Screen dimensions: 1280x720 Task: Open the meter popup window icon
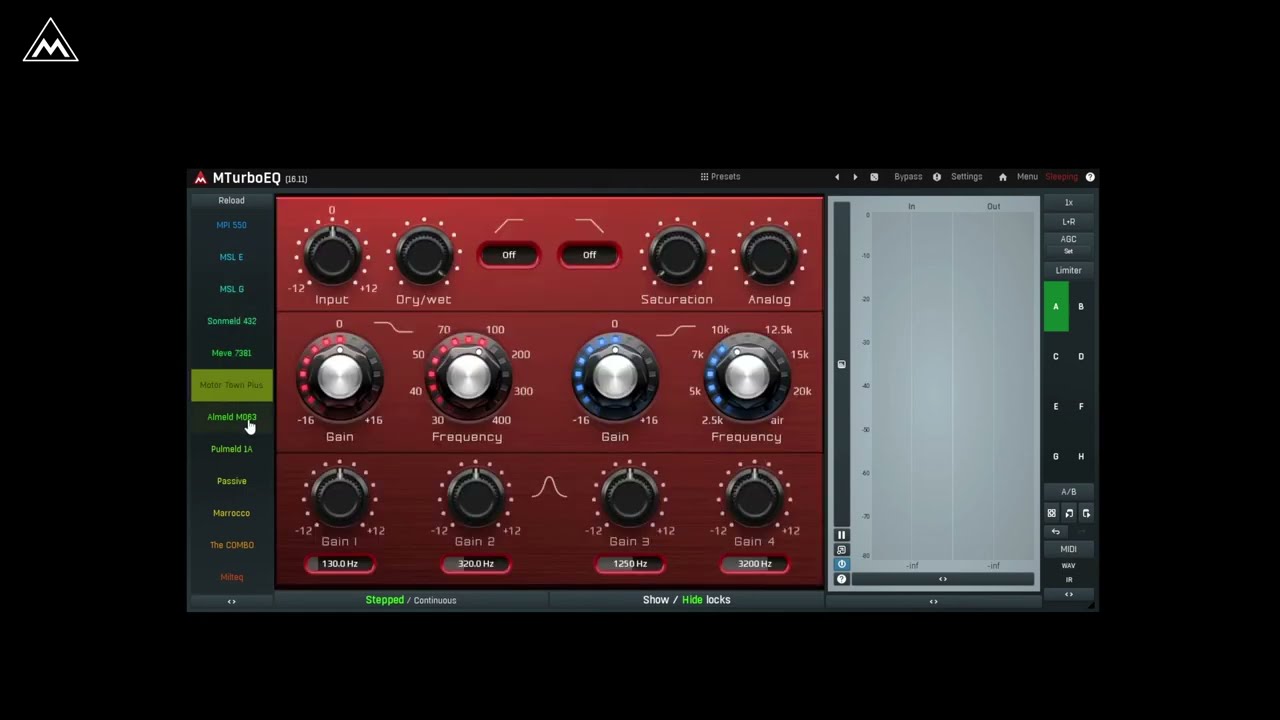click(x=841, y=550)
